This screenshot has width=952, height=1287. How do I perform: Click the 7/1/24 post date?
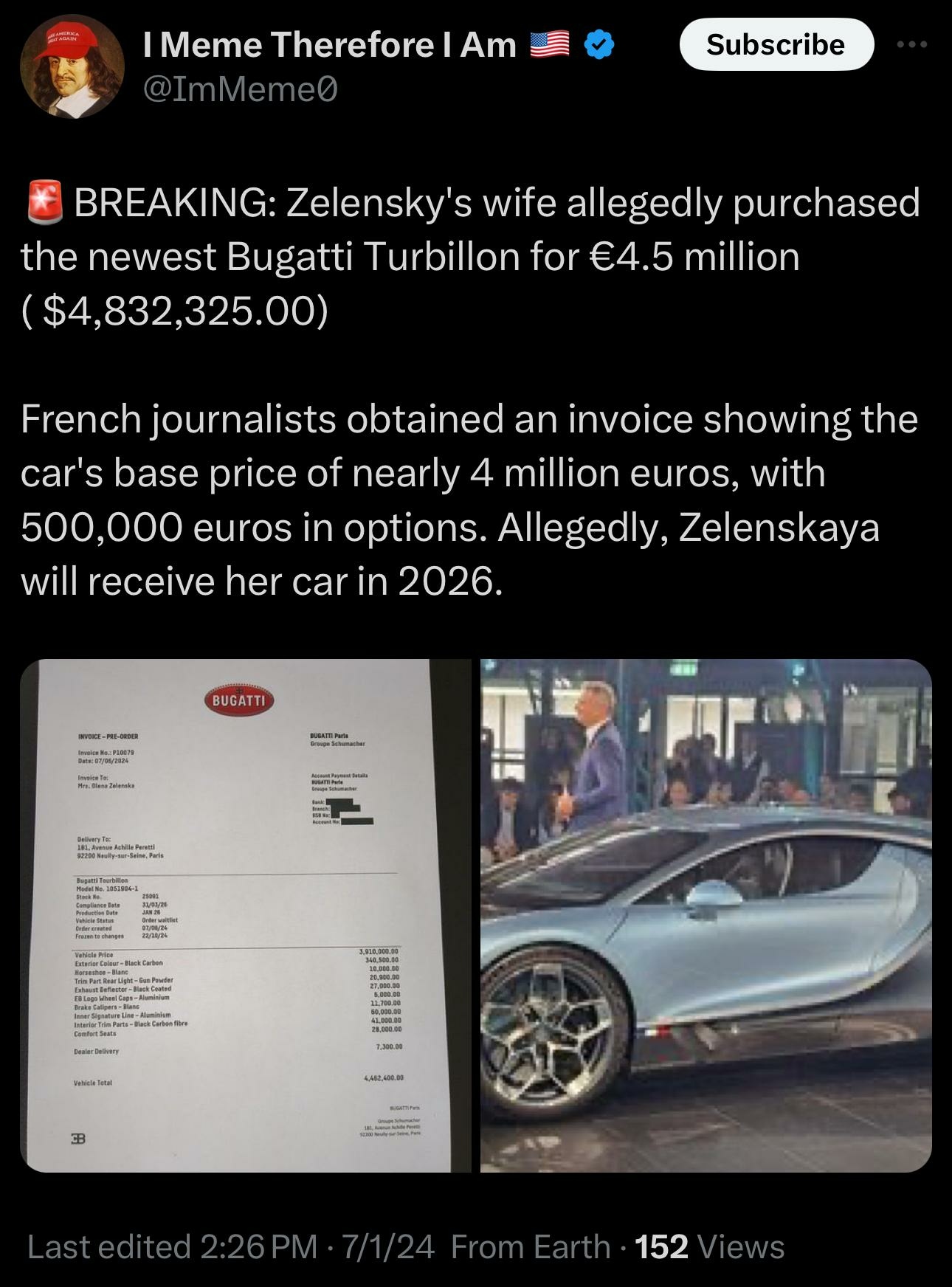click(x=387, y=1247)
